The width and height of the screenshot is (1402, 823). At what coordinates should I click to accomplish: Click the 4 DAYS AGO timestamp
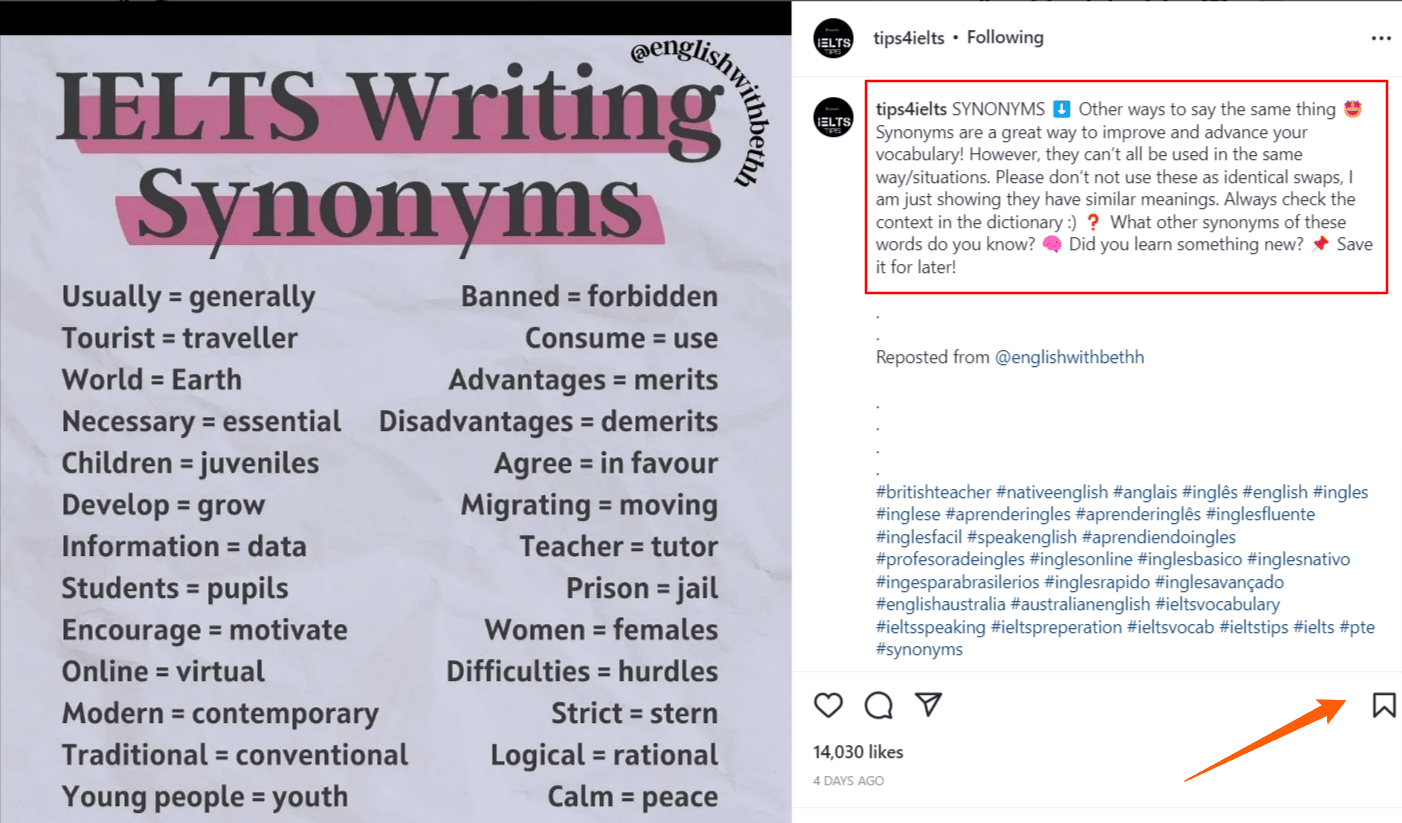[x=846, y=780]
